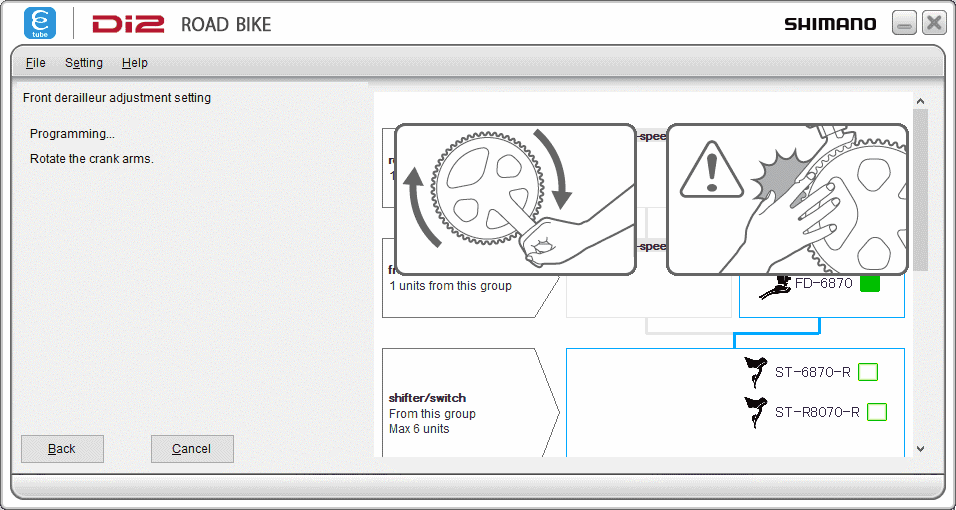Viewport: 956px width, 510px height.
Task: Check the ST-R8070-R unit checkbox
Action: tap(877, 411)
